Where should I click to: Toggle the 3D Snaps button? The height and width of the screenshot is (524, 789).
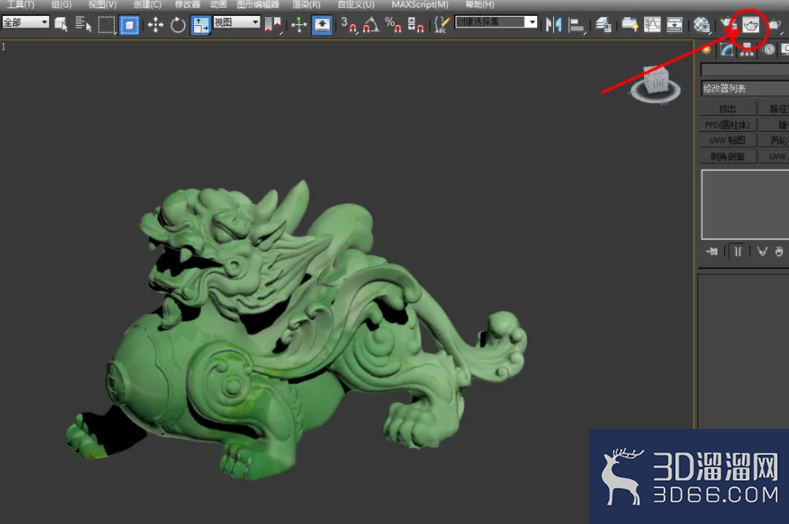349,24
